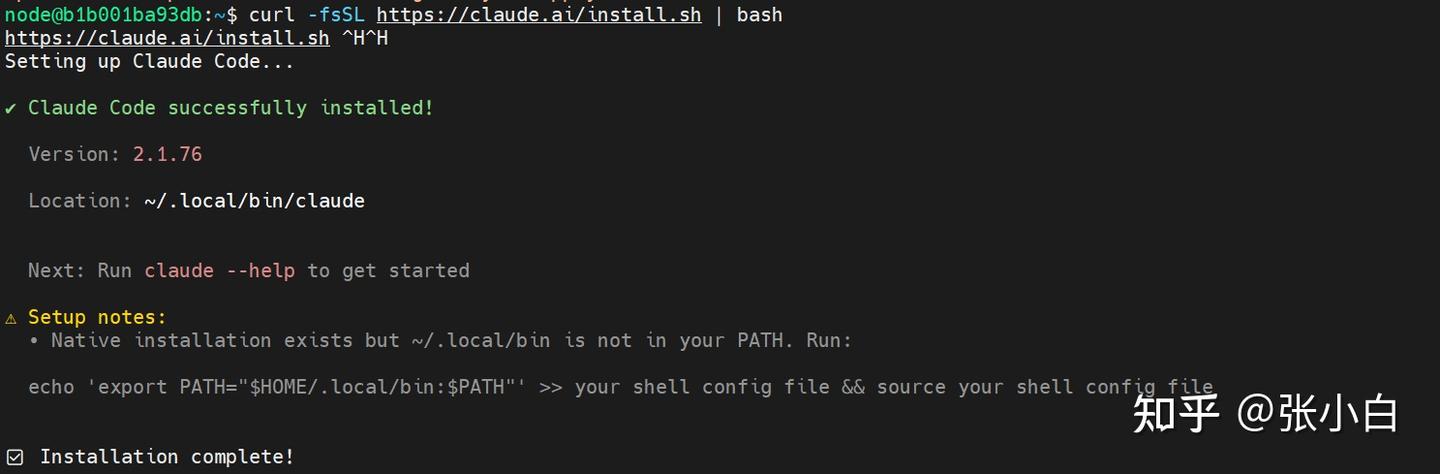1440x474 pixels.
Task: Click the 'bash' word after the pipe
Action: pyautogui.click(x=759, y=15)
